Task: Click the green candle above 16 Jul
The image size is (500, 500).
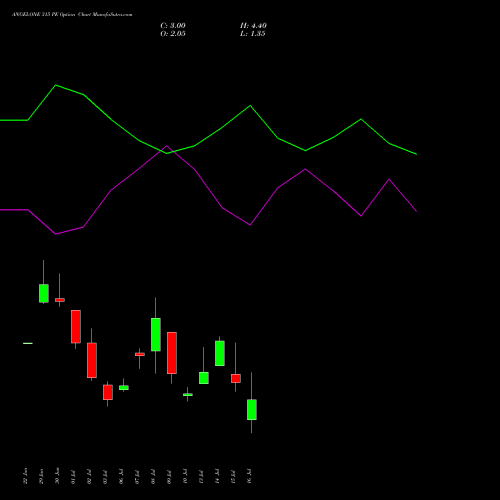Action: (x=252, y=410)
